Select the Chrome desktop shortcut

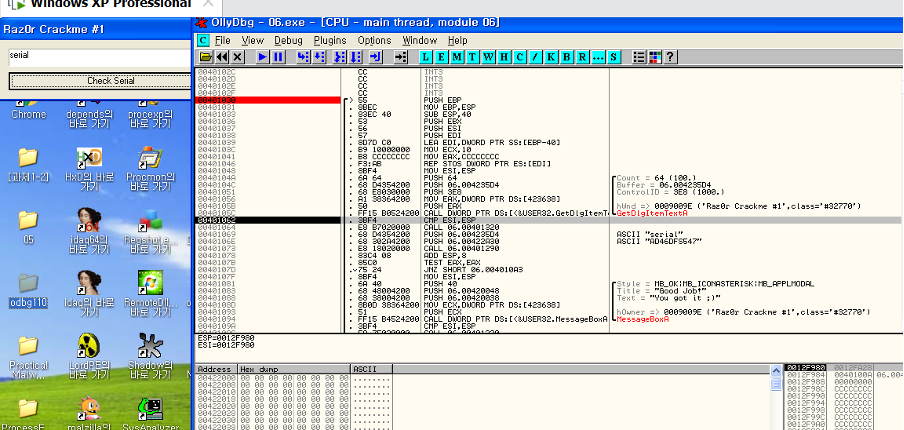[28, 108]
